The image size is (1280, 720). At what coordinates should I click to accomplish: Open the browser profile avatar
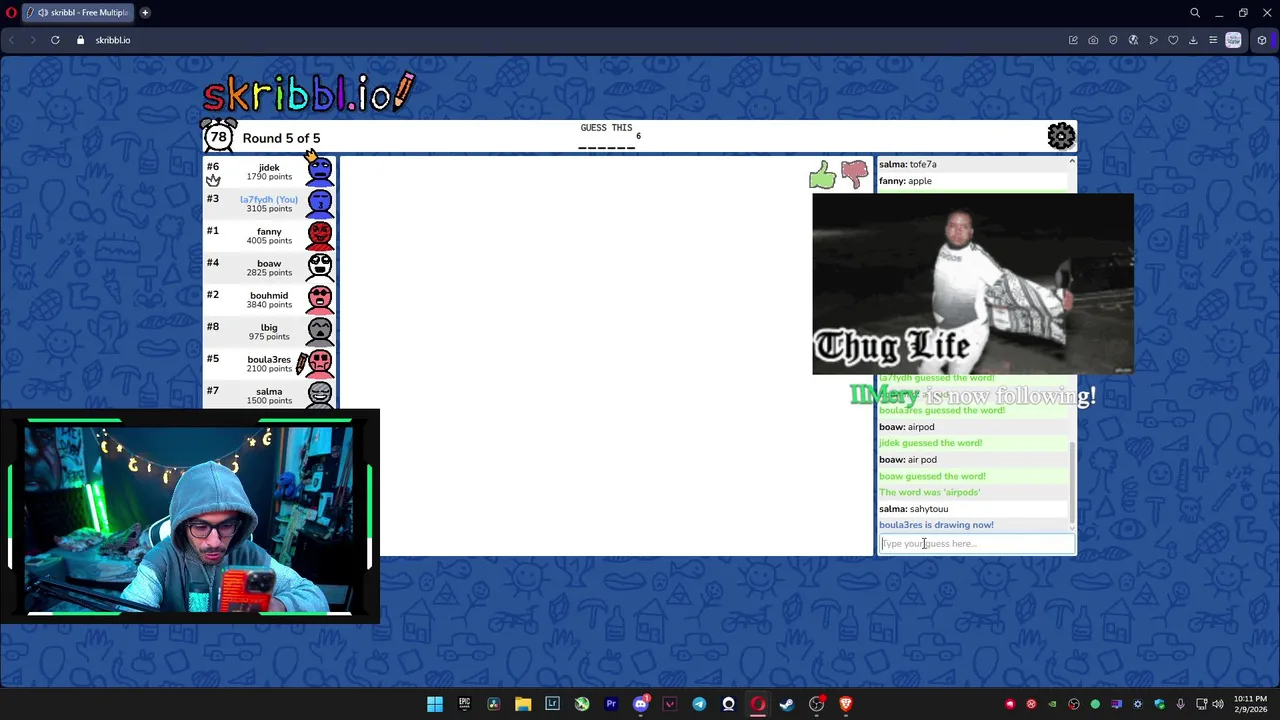coord(1233,40)
